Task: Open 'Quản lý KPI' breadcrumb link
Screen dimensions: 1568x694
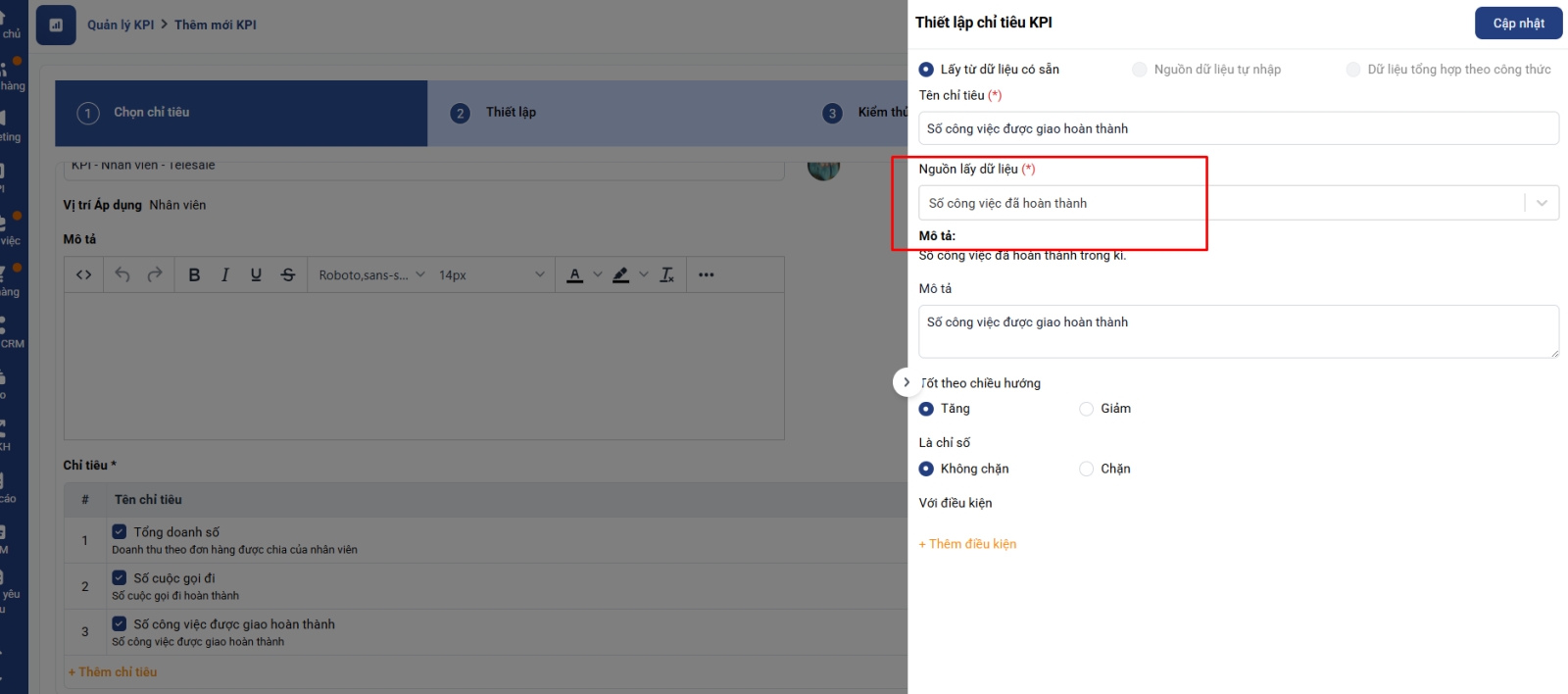Action: pos(121,25)
